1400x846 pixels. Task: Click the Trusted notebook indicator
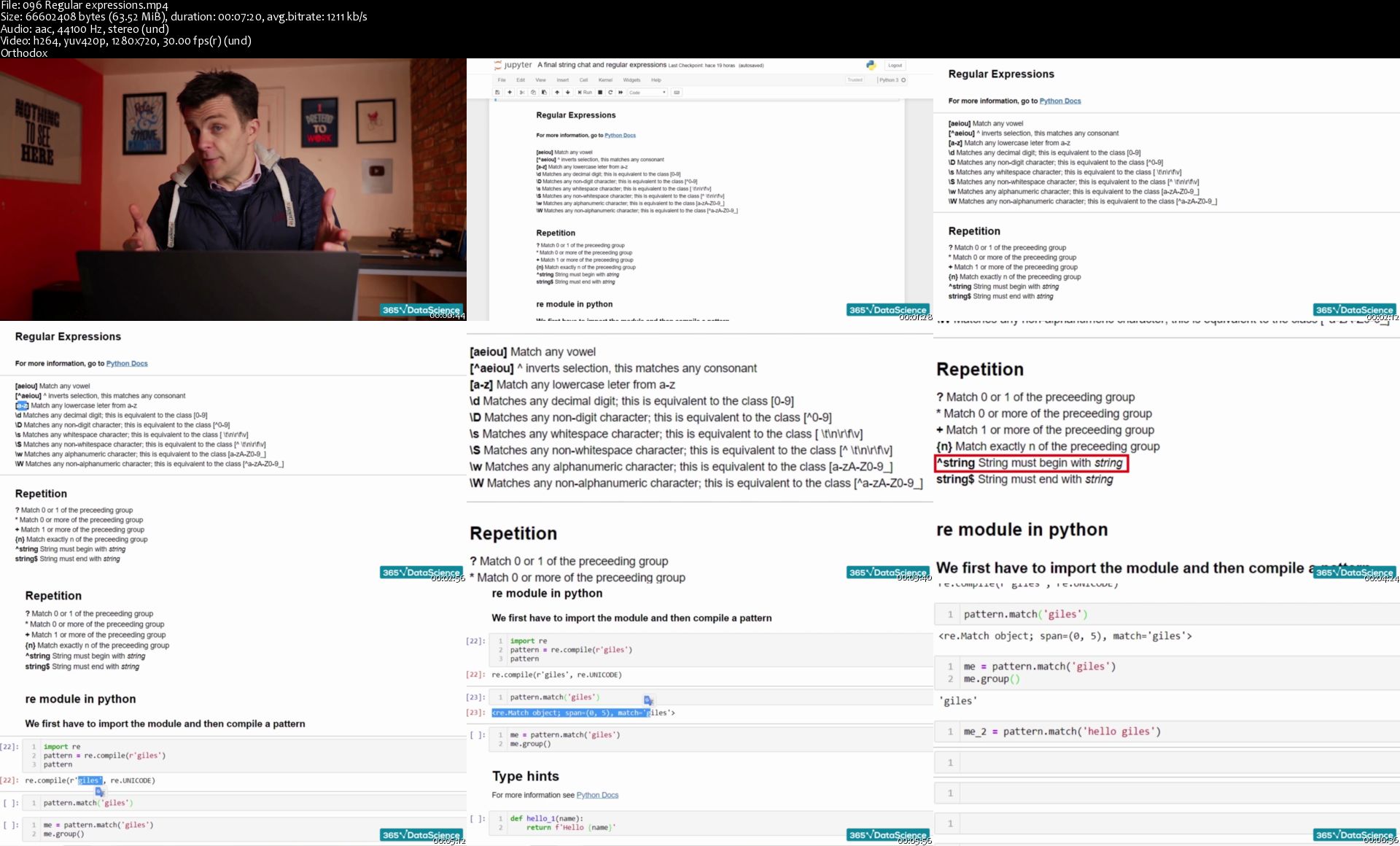click(855, 80)
